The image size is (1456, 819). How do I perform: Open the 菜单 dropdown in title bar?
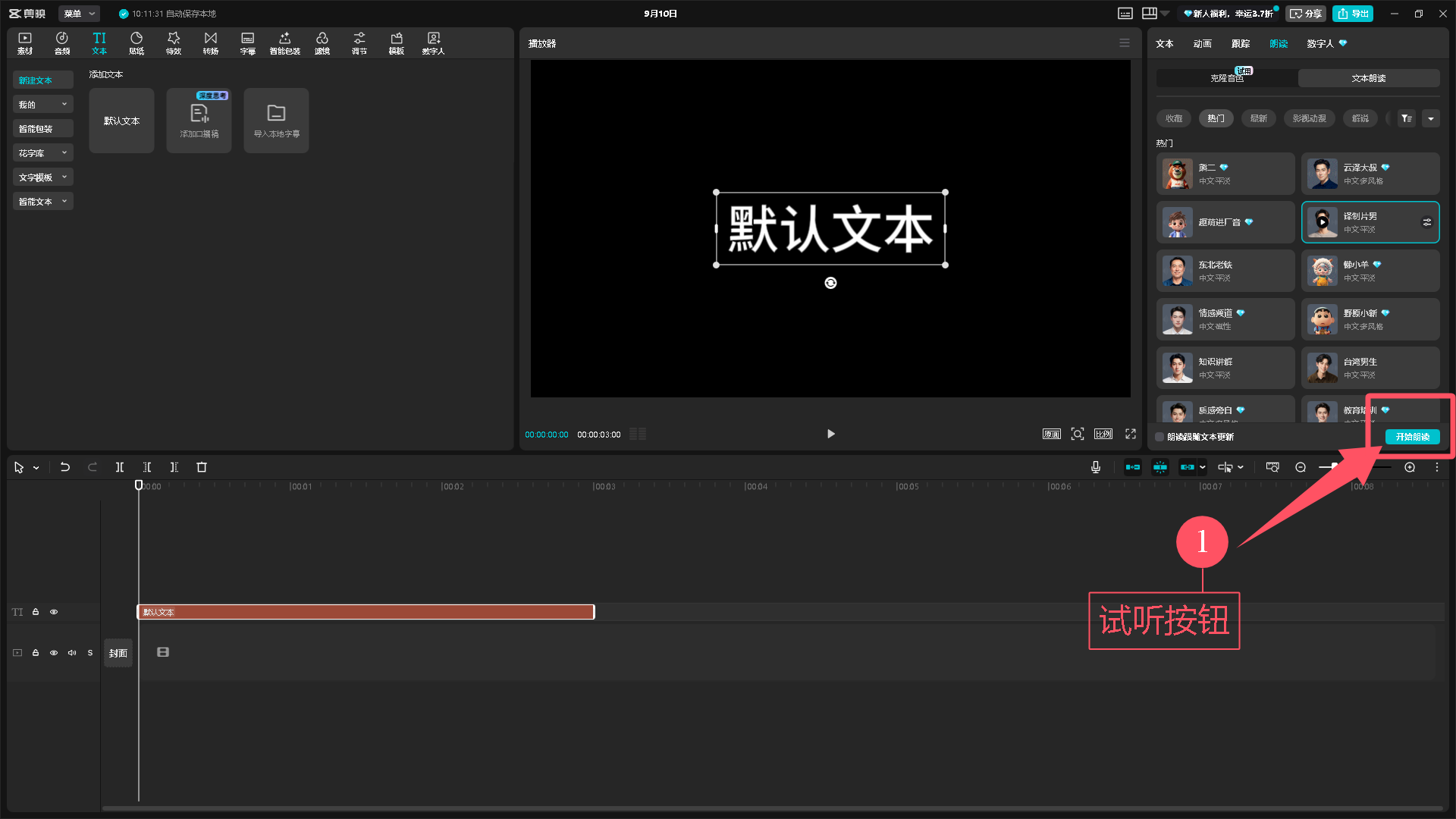coord(79,14)
